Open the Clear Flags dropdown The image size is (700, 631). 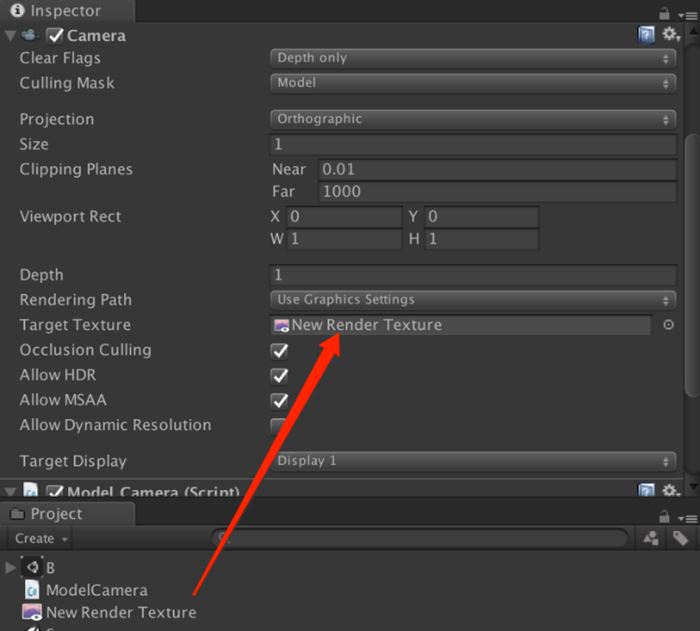pyautogui.click(x=473, y=58)
